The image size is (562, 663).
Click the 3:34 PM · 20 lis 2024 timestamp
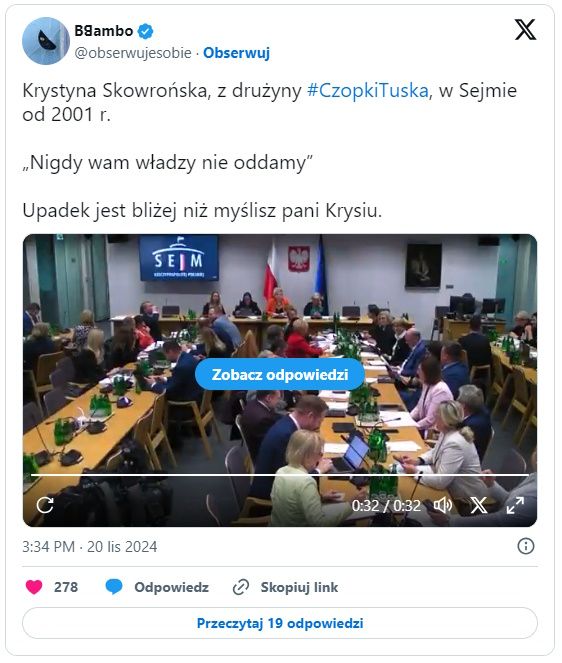pos(90,546)
